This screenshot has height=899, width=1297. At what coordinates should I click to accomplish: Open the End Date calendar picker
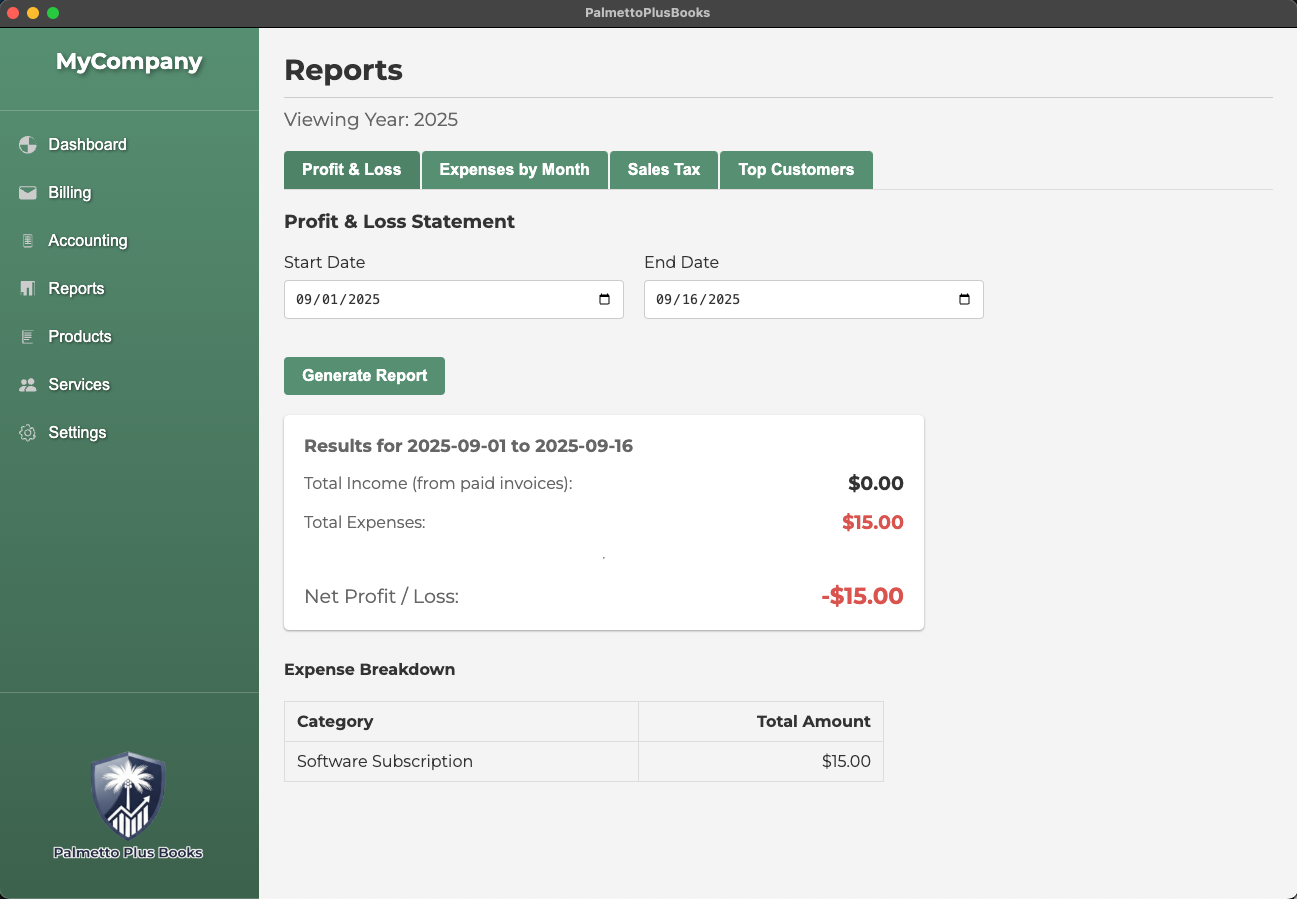(x=964, y=300)
